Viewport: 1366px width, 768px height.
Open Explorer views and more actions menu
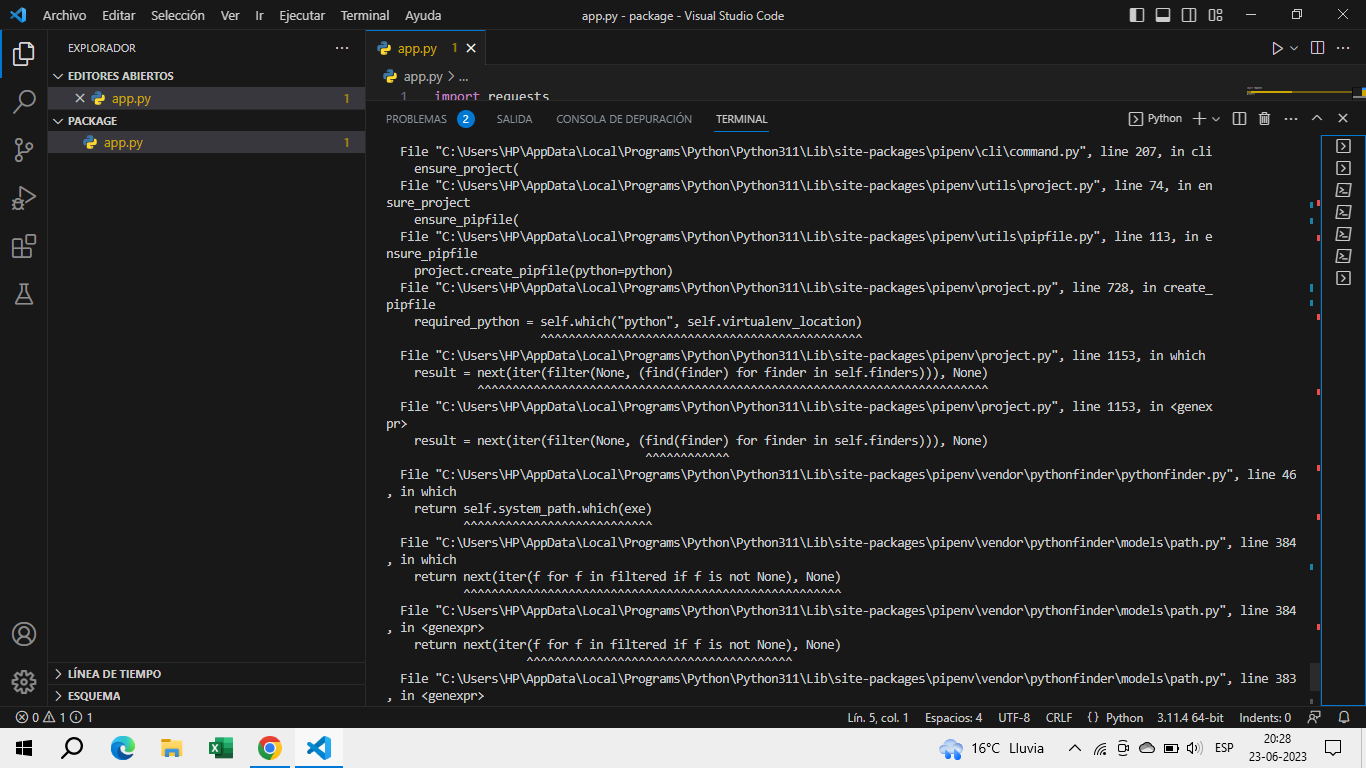pos(342,48)
